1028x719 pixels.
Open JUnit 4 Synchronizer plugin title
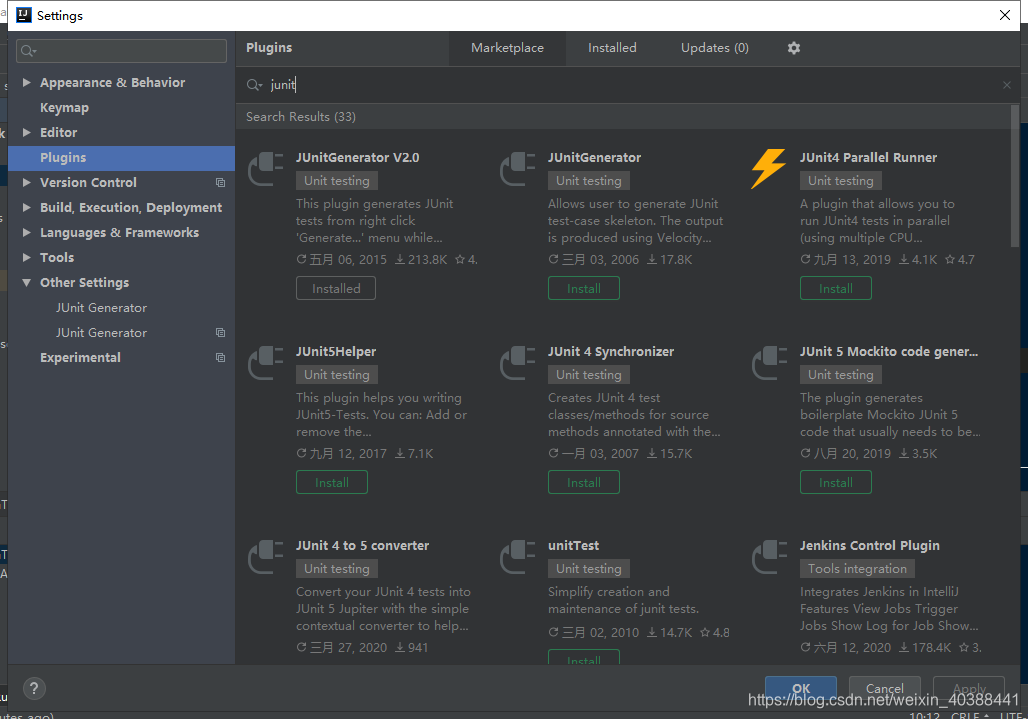point(610,351)
